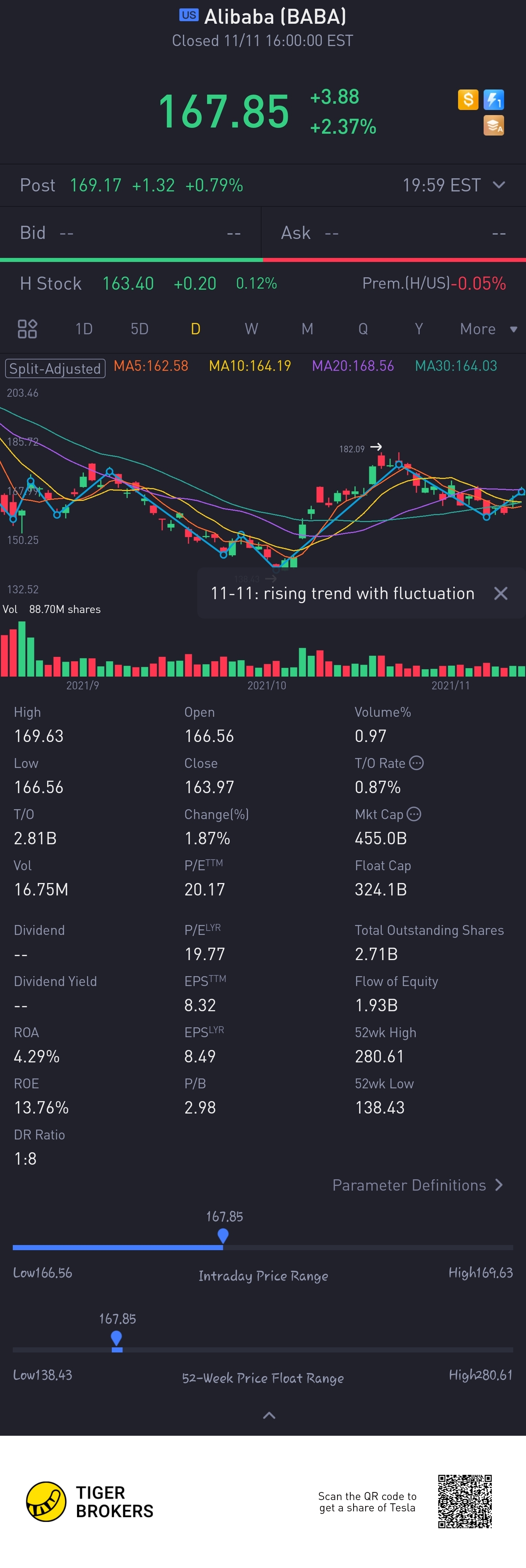Select the Y yearly chart tab
526x1568 pixels.
[419, 329]
